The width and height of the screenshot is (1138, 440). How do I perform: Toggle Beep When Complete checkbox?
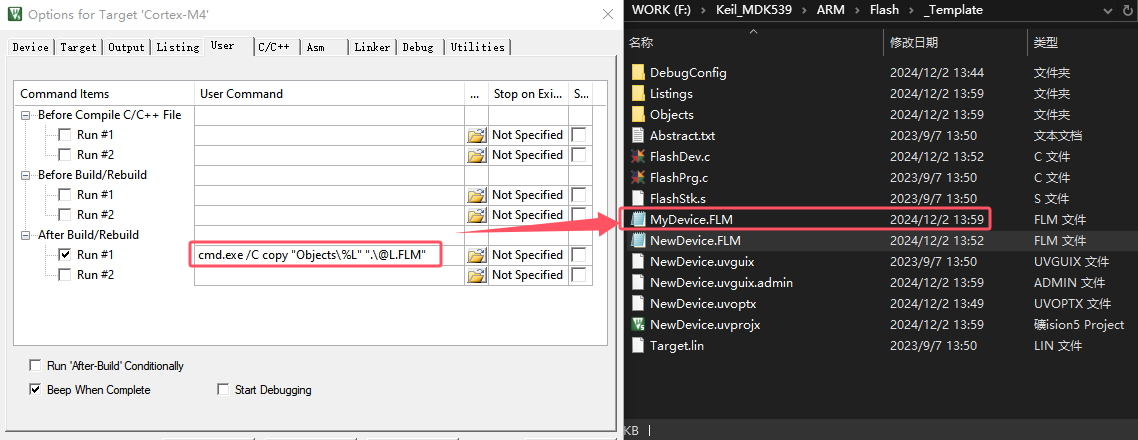coord(36,390)
